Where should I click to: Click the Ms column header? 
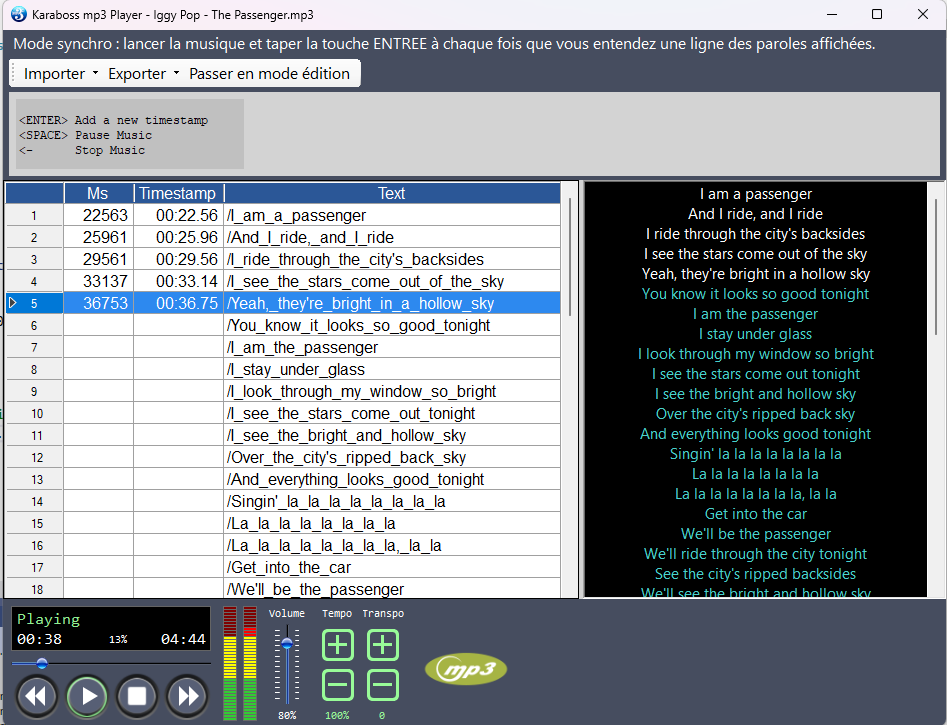[x=97, y=193]
